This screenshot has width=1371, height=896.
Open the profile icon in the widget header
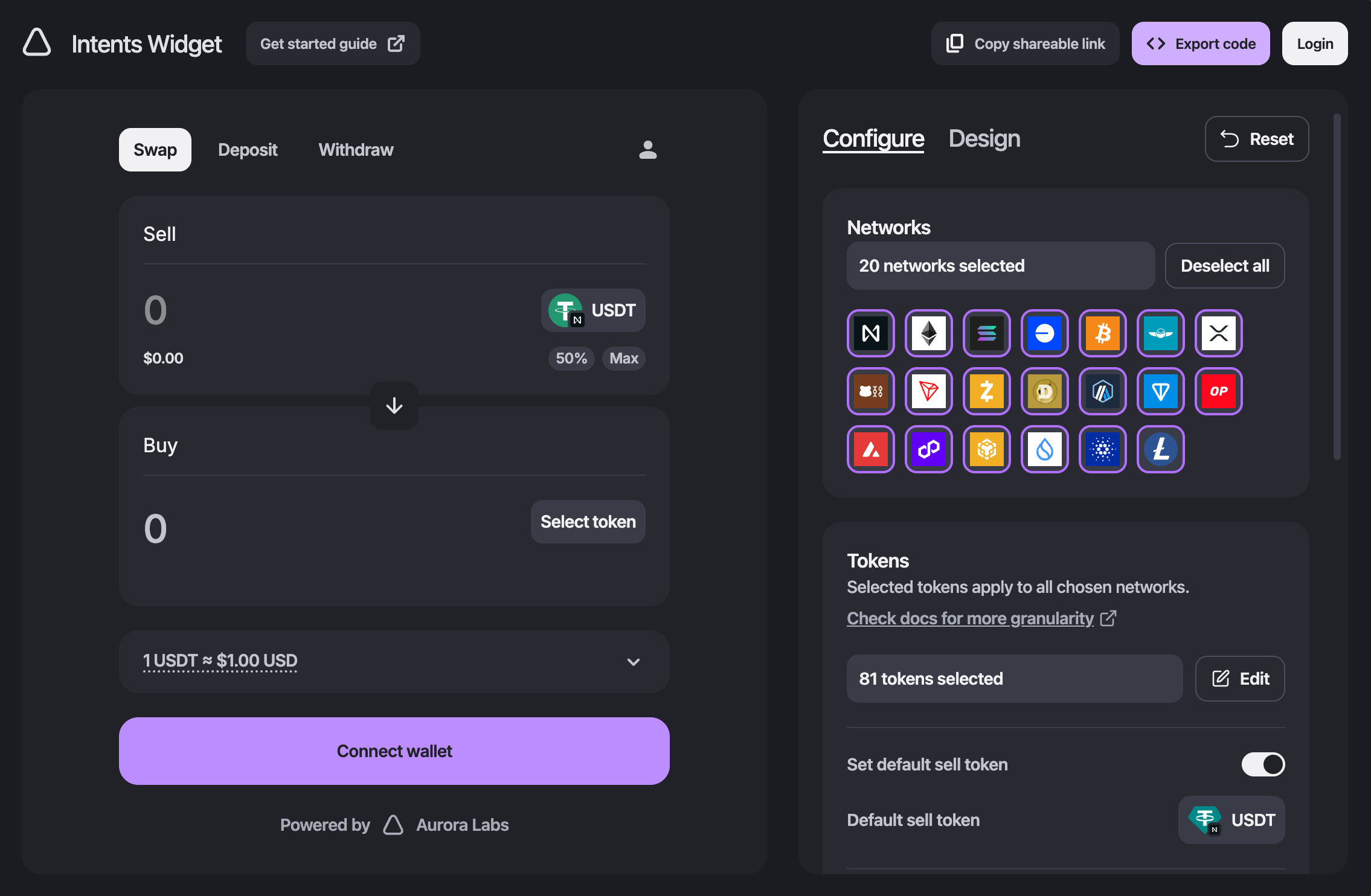pyautogui.click(x=647, y=149)
